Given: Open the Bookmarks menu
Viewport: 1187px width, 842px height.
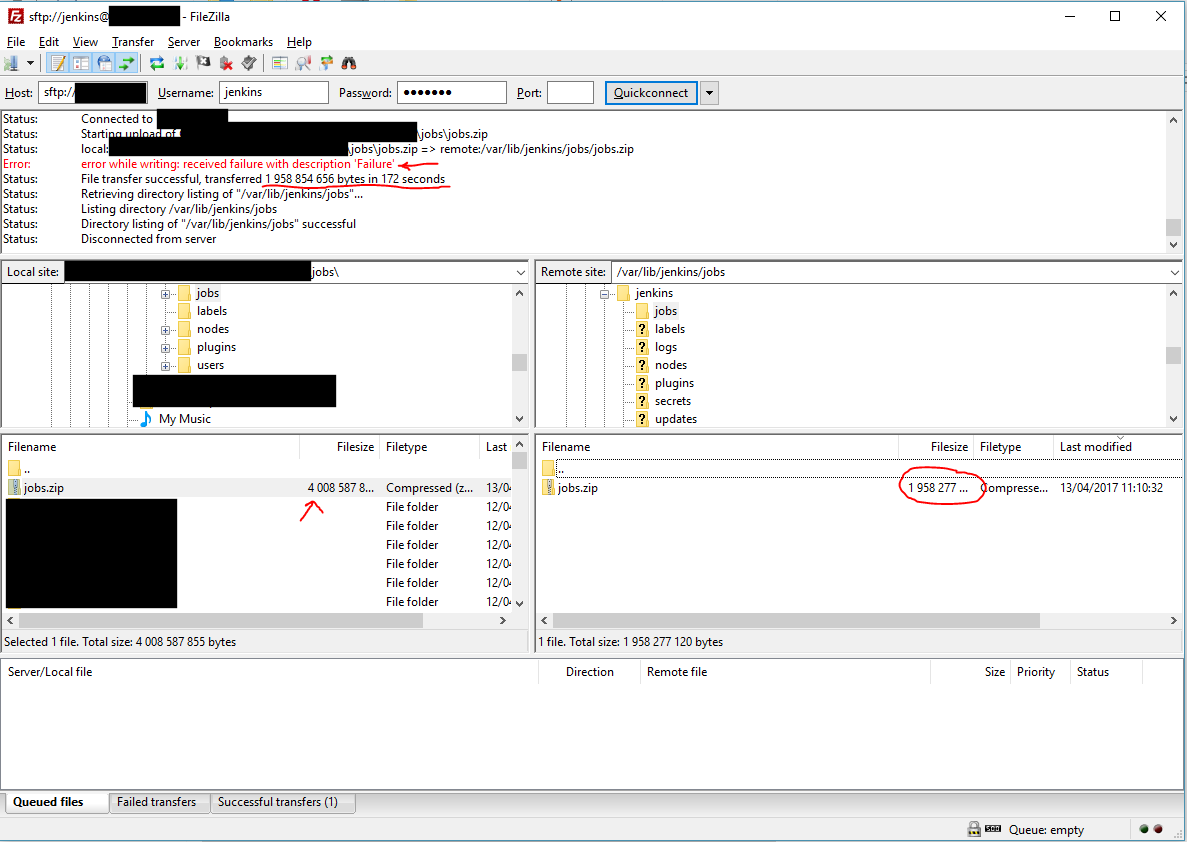Looking at the screenshot, I should [243, 42].
